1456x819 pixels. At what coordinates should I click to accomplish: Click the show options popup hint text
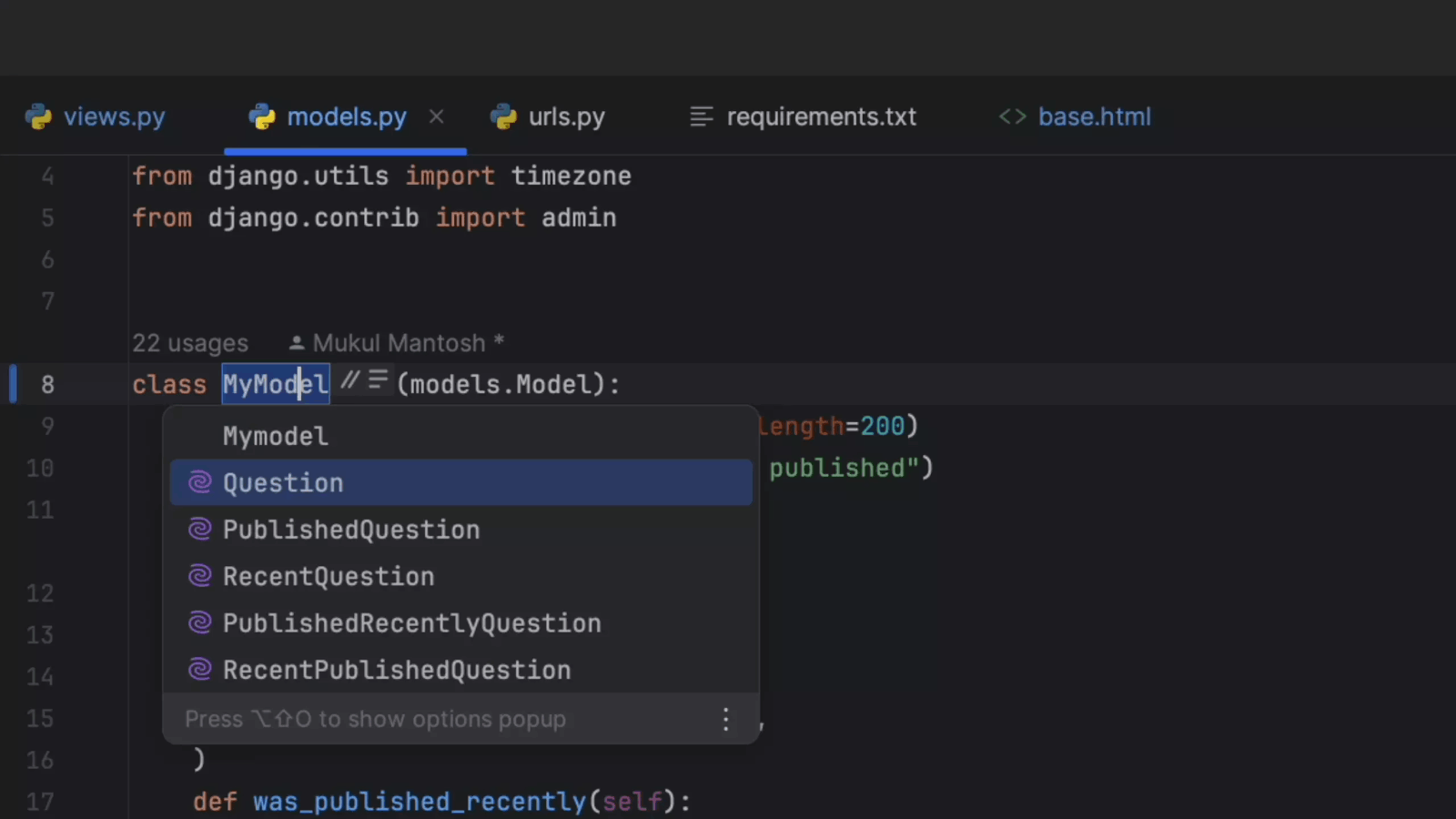375,719
